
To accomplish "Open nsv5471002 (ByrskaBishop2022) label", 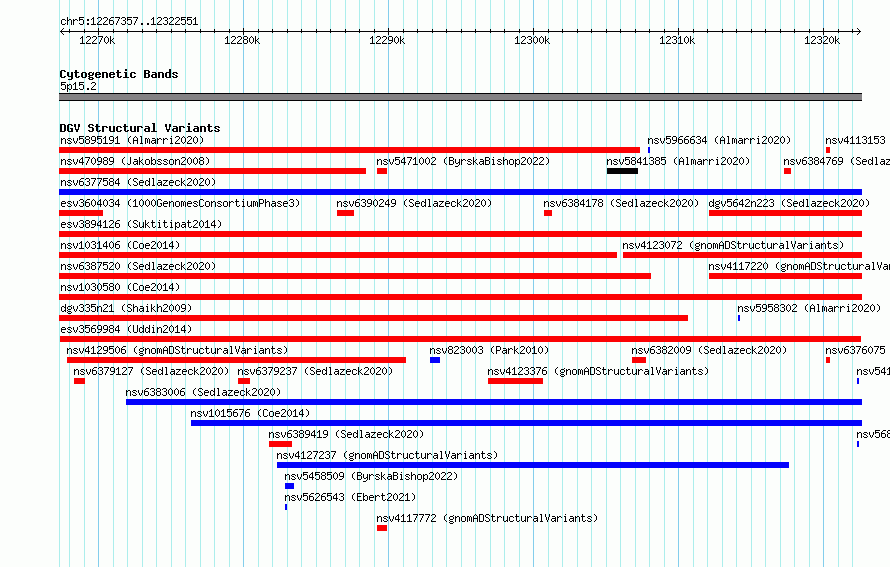I will click(x=463, y=161).
